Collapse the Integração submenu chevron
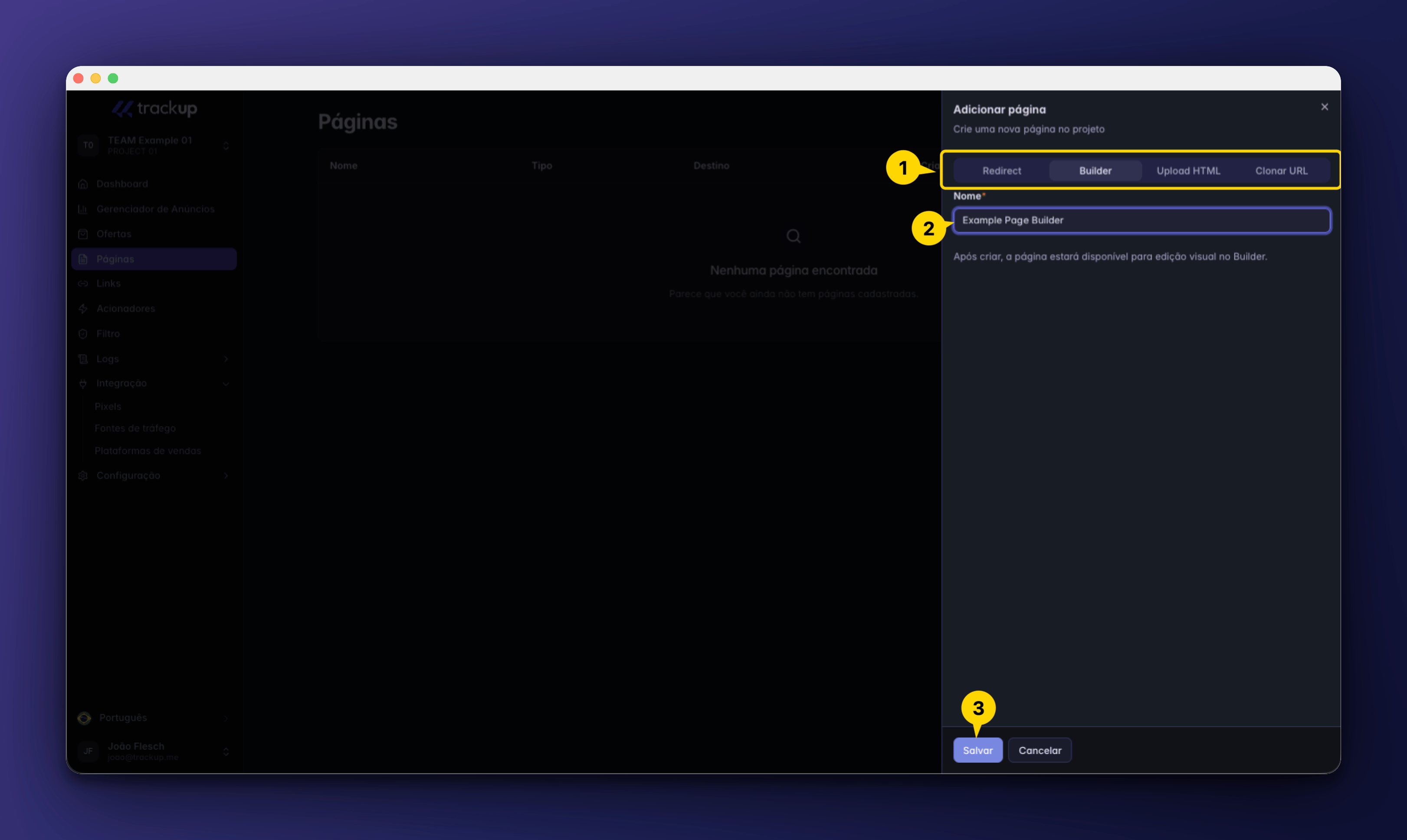The image size is (1407, 840). (226, 384)
